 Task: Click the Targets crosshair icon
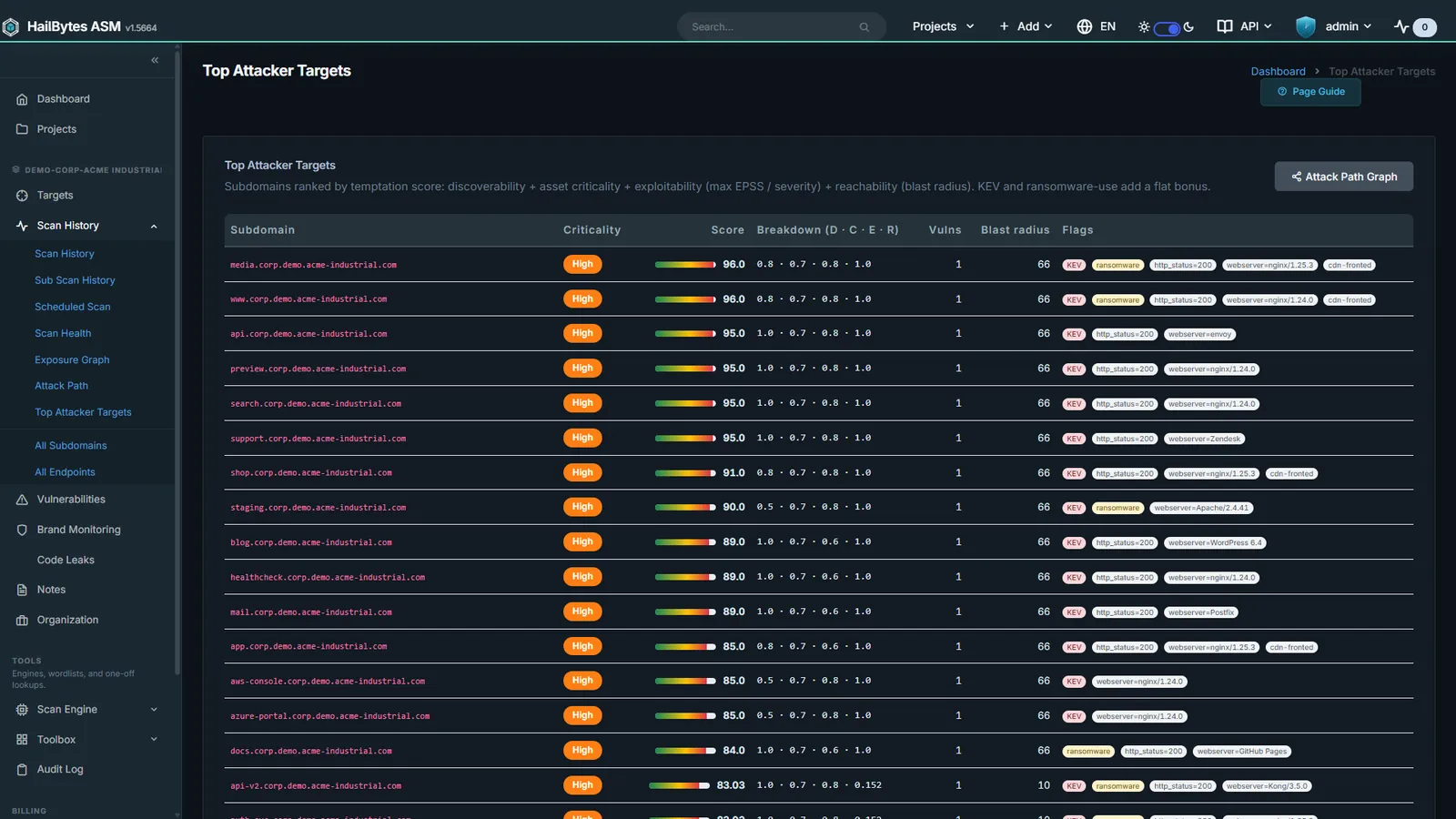point(22,196)
